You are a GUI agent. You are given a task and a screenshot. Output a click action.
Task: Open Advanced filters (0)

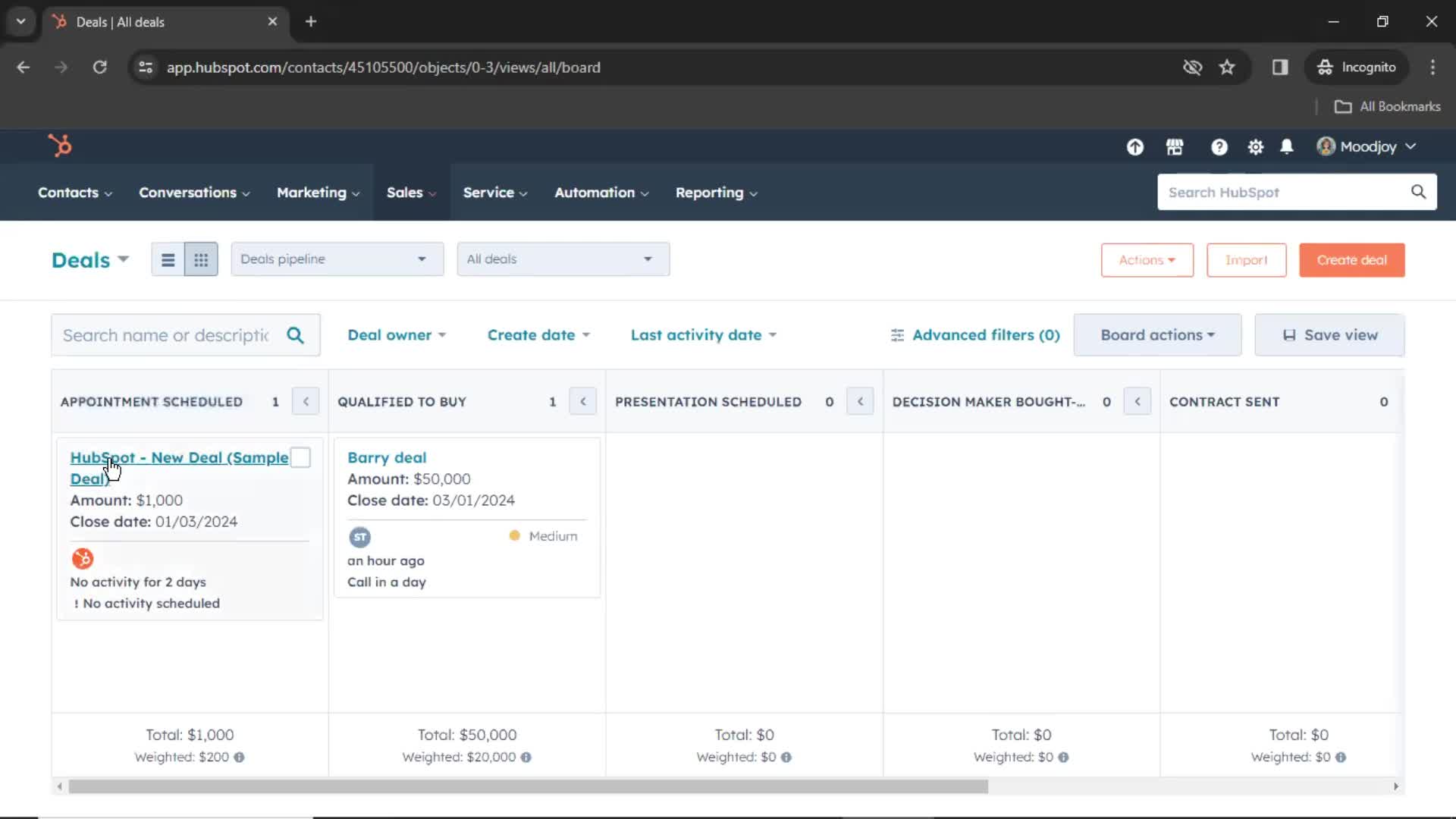click(975, 335)
